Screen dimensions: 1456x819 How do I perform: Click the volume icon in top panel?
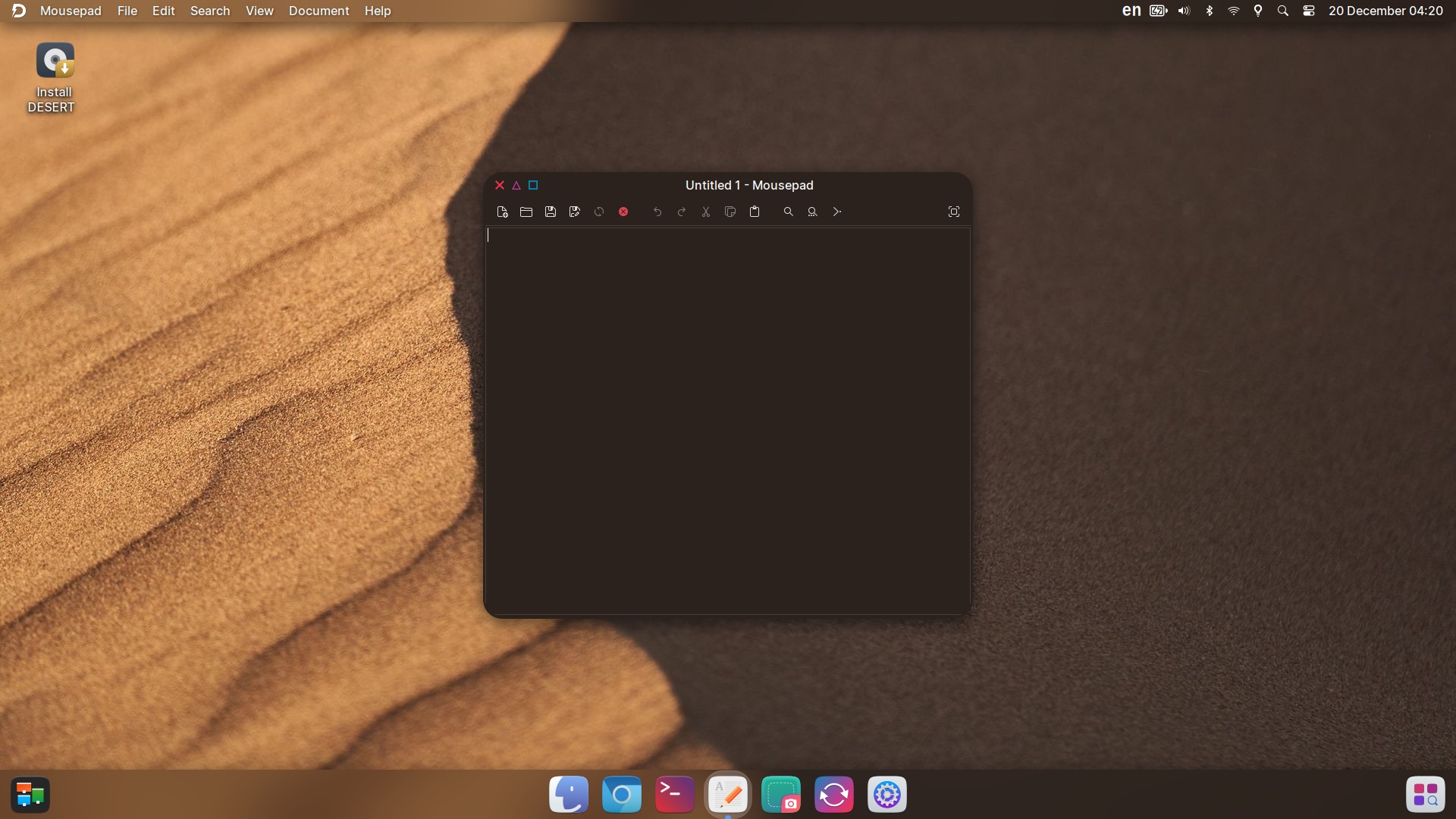pos(1184,11)
